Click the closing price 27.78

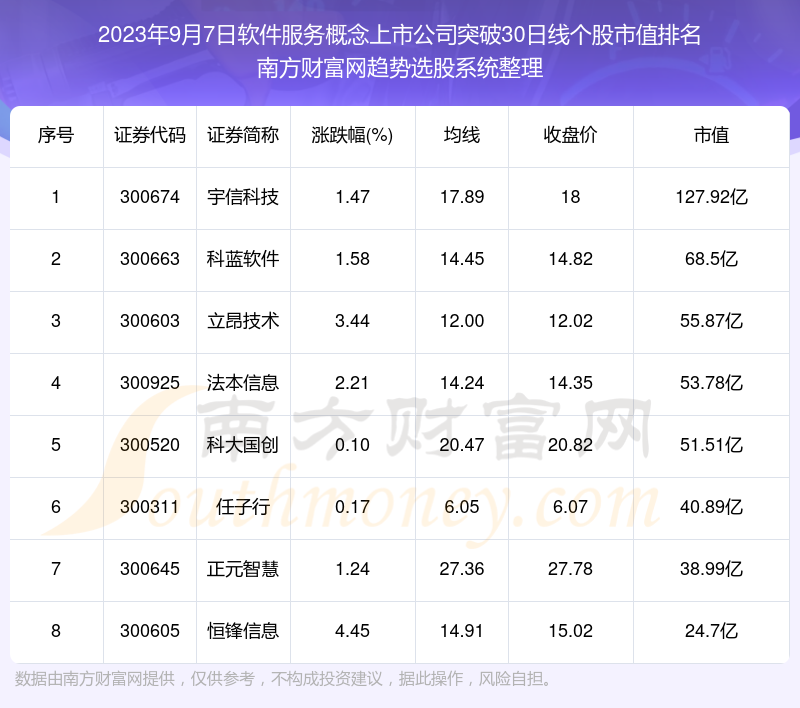point(570,569)
